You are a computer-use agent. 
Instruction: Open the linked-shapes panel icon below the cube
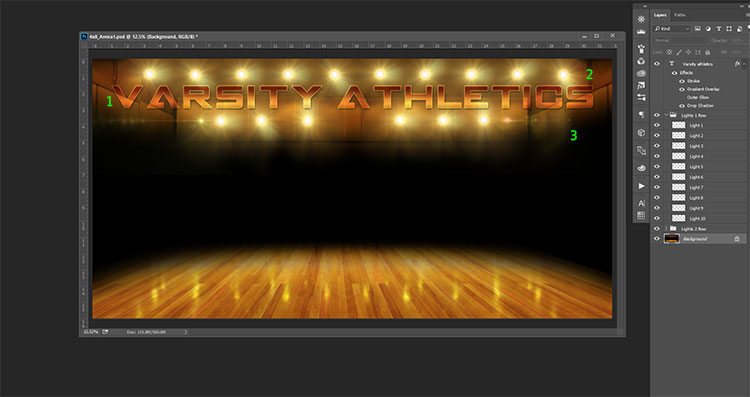point(641,151)
